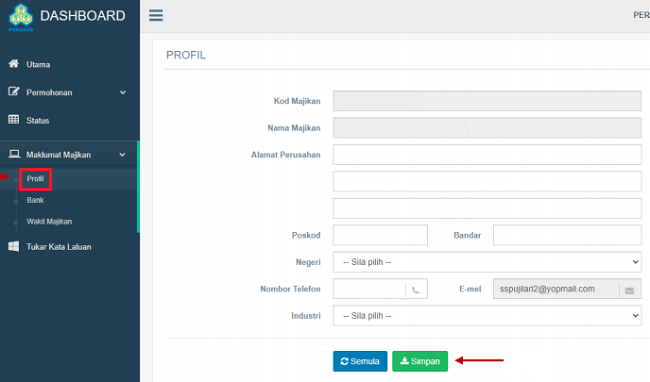Click the table icon beside Status
The image size is (650, 382).
point(14,120)
